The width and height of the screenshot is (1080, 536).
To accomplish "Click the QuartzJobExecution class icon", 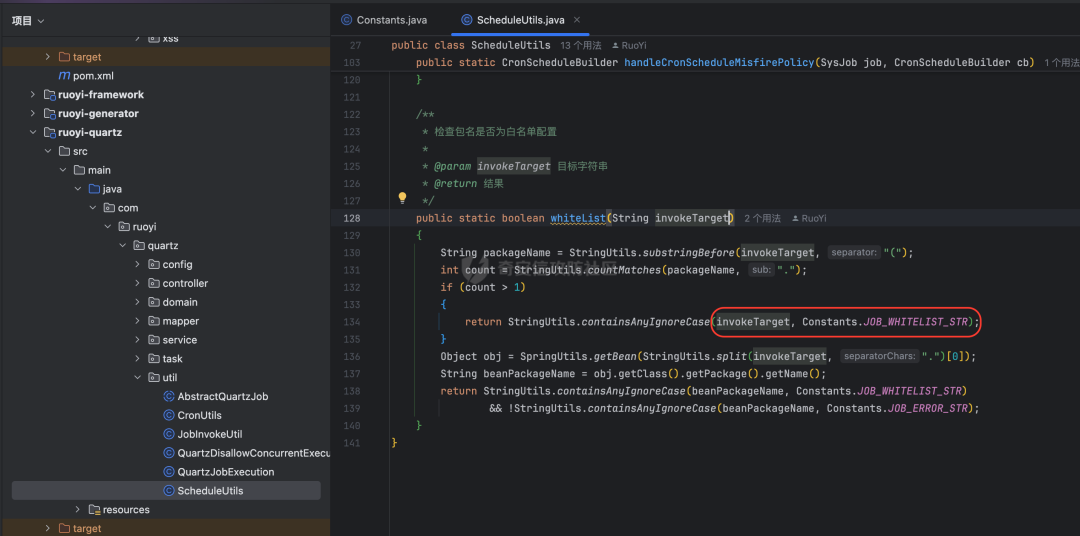I will (x=168, y=472).
